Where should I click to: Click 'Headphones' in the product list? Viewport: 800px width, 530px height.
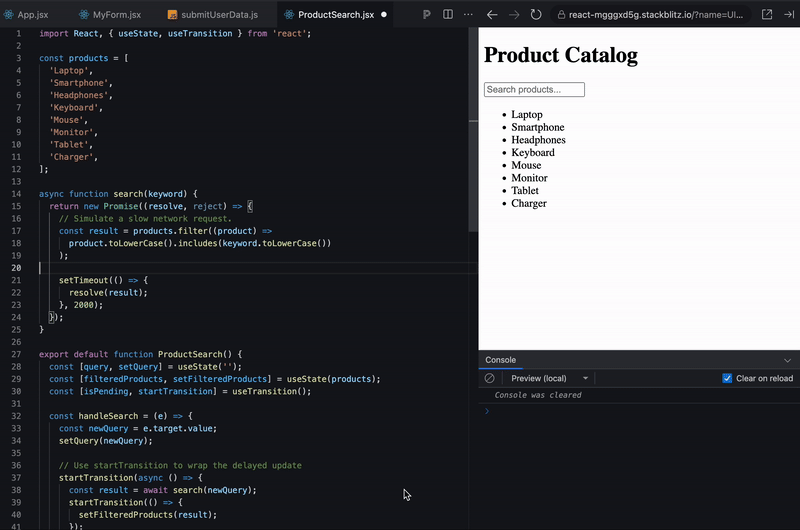(538, 140)
